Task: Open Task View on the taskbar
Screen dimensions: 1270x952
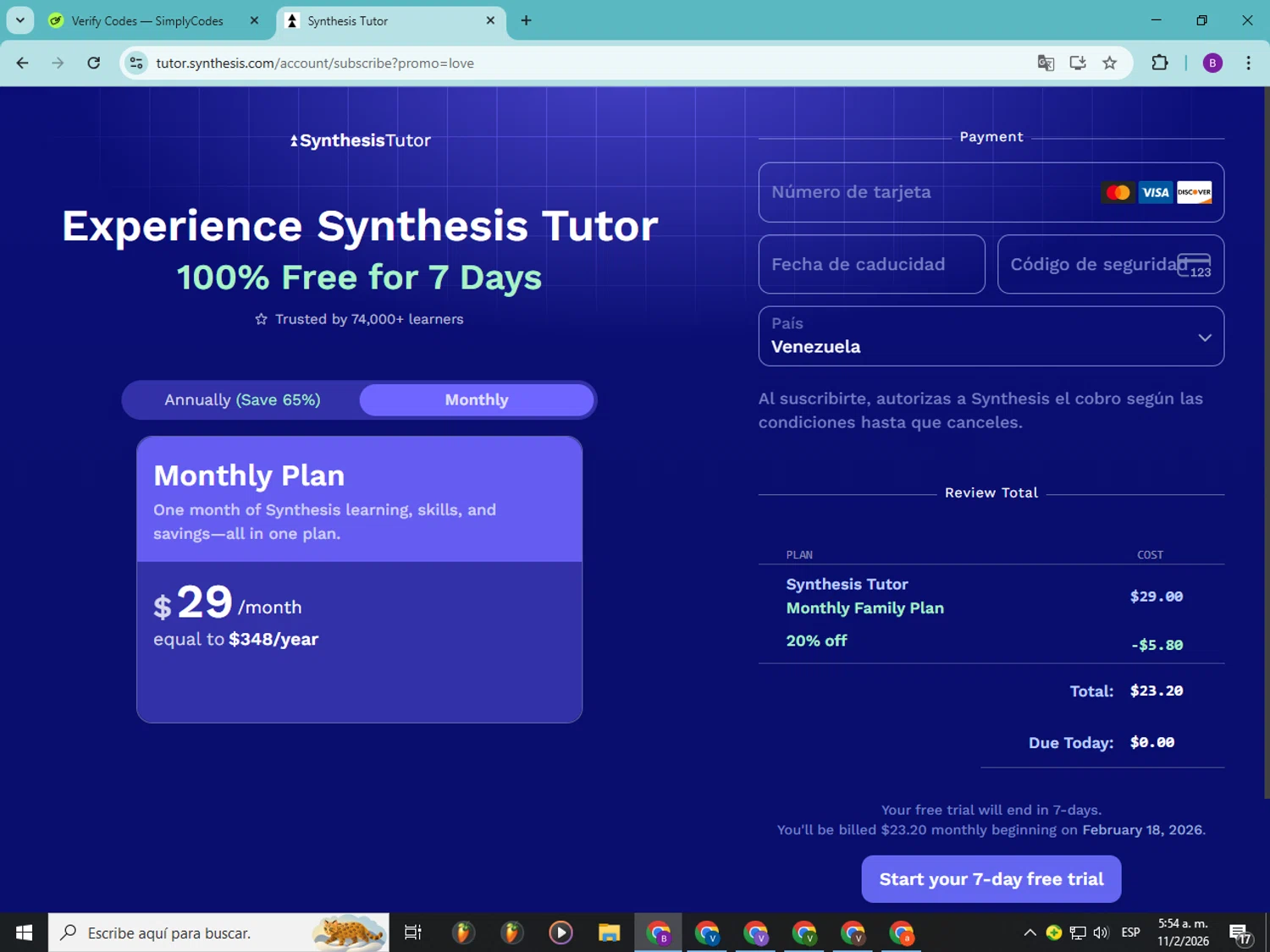Action: (413, 933)
